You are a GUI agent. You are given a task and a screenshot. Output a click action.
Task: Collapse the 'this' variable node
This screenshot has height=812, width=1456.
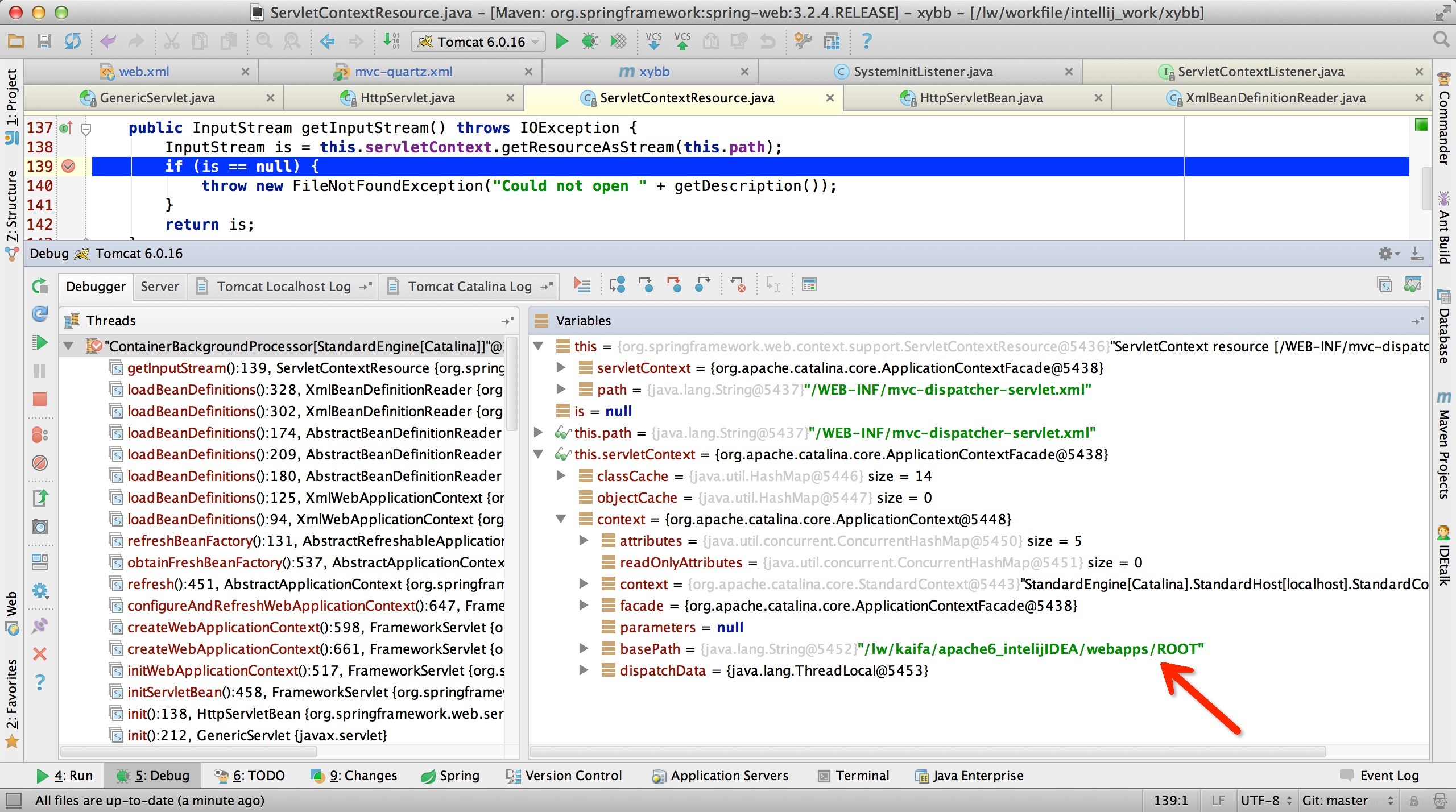tap(538, 346)
